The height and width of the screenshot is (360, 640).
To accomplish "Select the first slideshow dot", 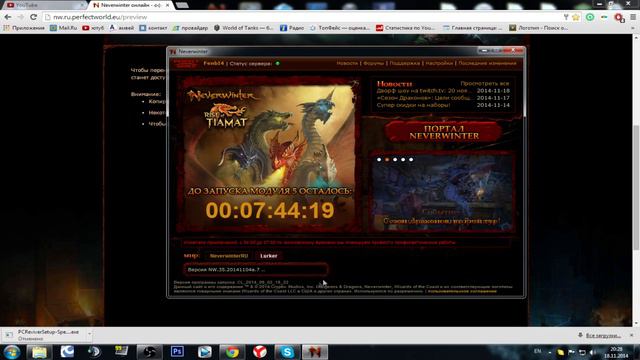I will [379, 160].
